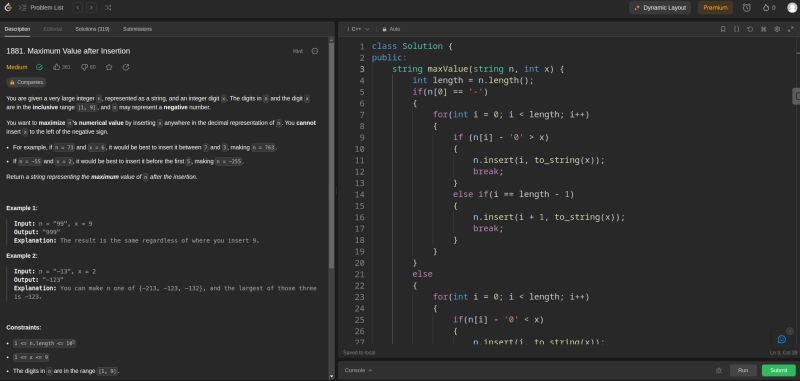The image size is (800, 381).
Task: Pick a random problem with shuffle icon
Action: click(108, 8)
